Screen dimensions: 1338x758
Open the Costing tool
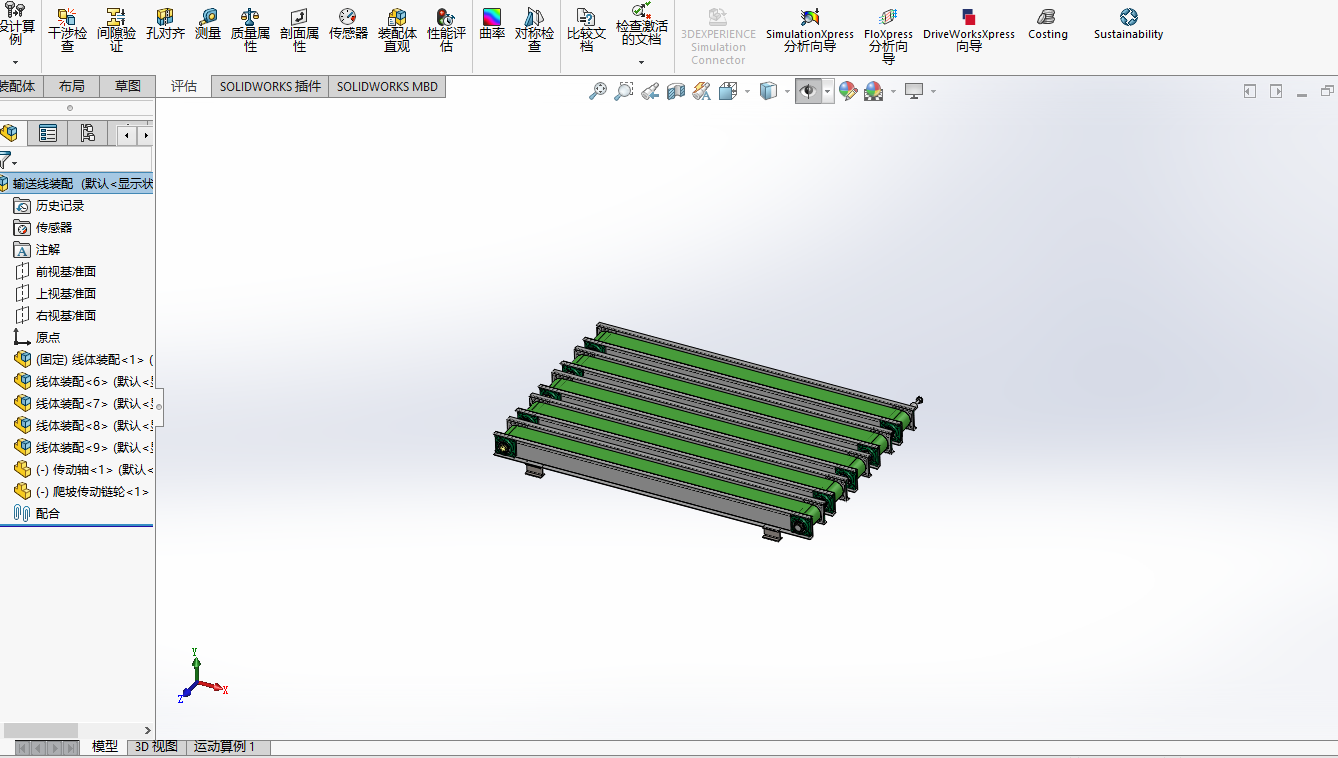[x=1047, y=24]
